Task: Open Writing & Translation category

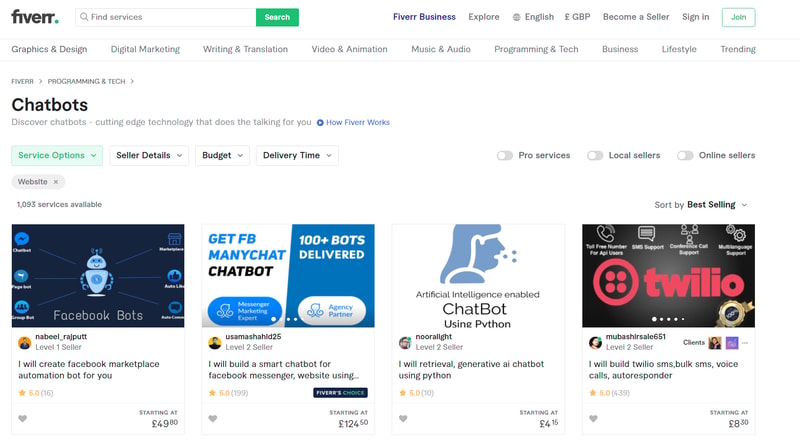Action: [245, 49]
